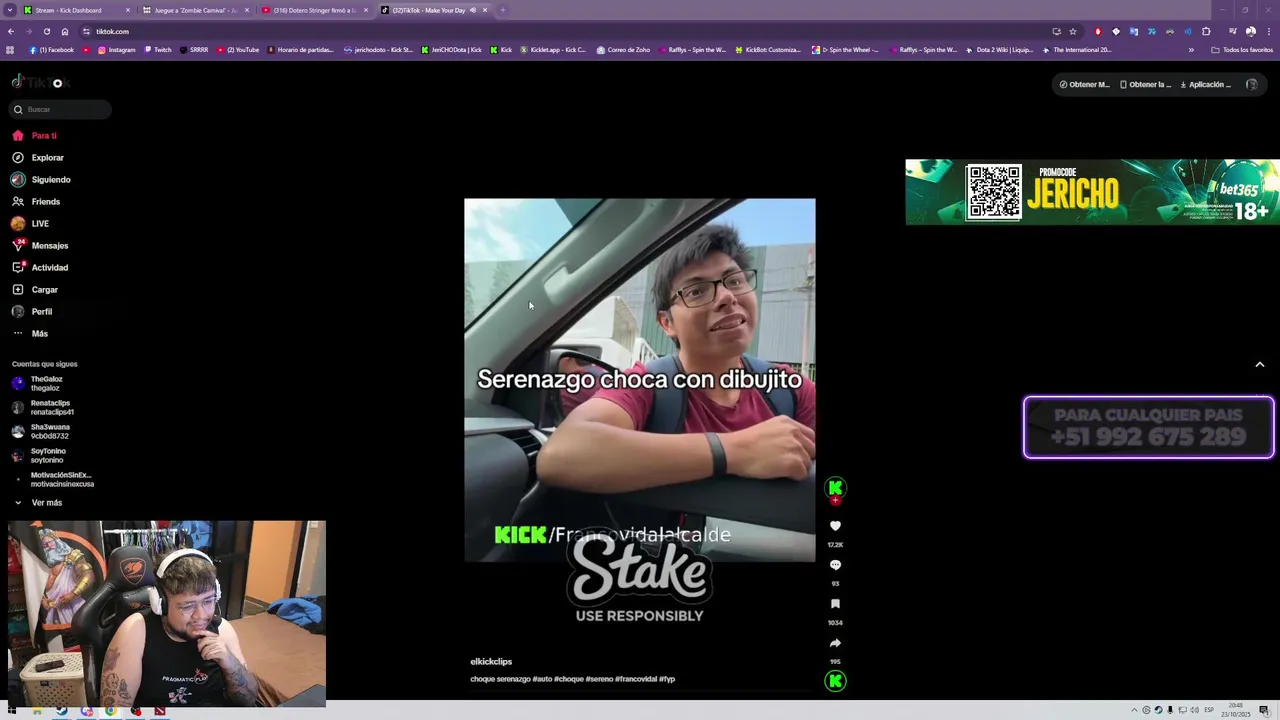Bookmark the video to favorites
The image size is (1280, 720).
coord(835,604)
